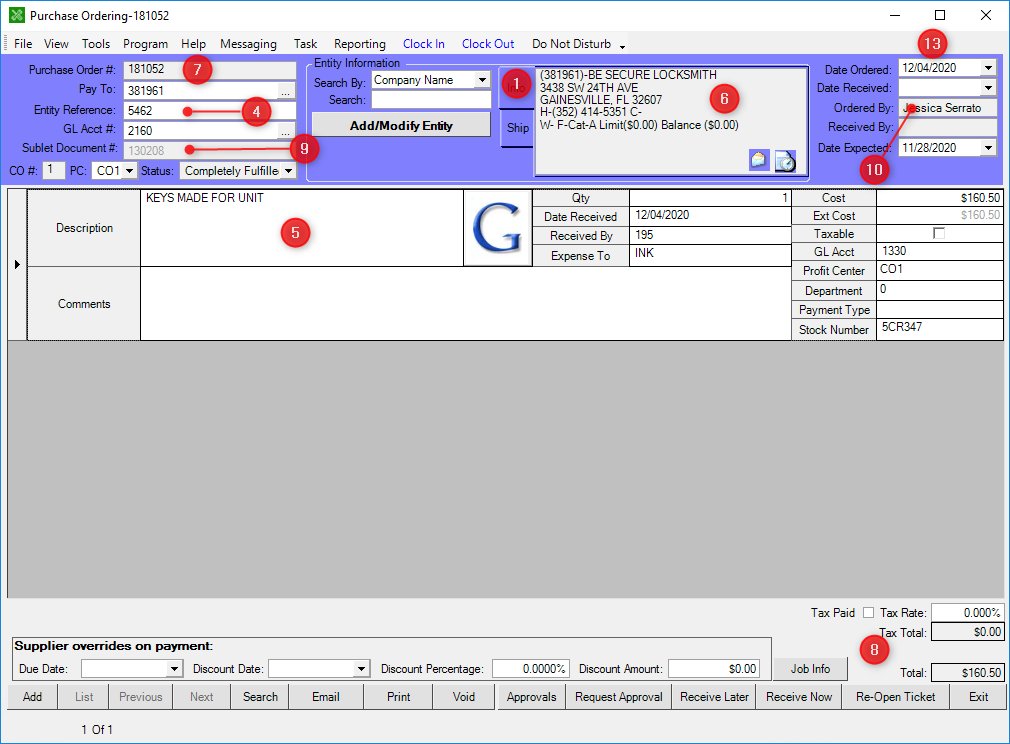Expand the PC CO1 dropdown
1010x744 pixels.
pos(129,171)
